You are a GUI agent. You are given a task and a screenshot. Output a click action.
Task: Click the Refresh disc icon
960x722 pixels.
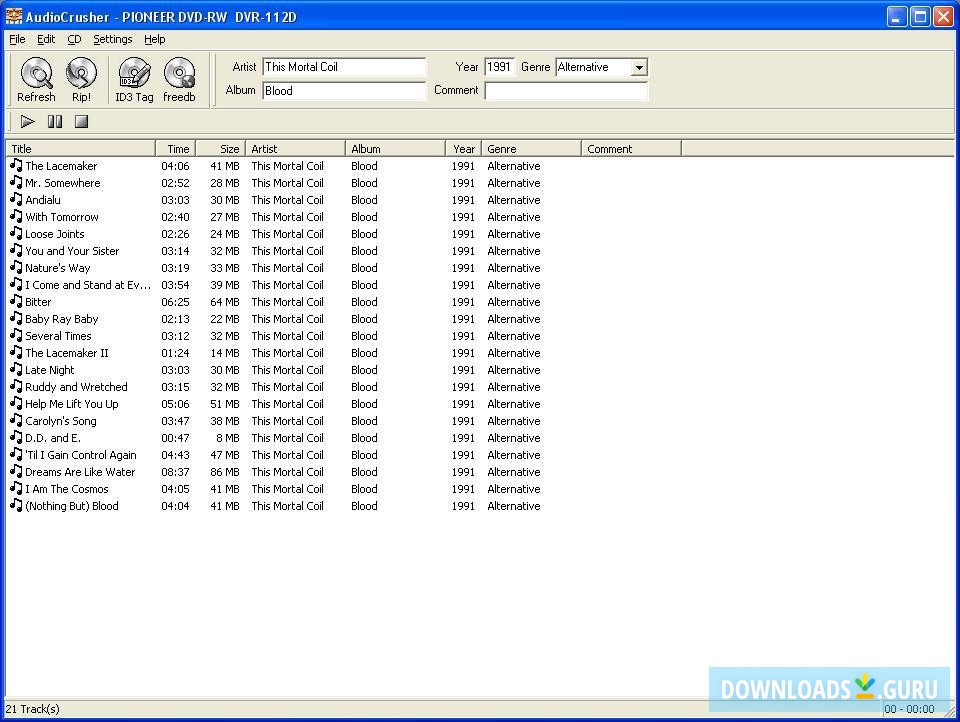click(x=37, y=73)
